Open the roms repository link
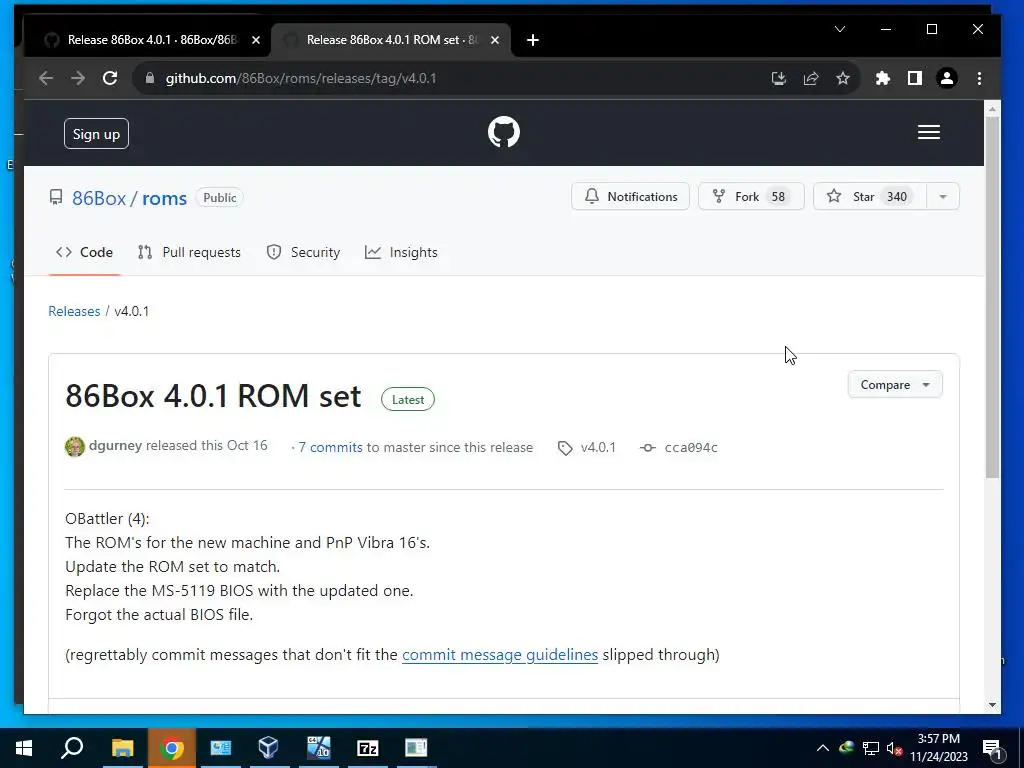 click(165, 198)
